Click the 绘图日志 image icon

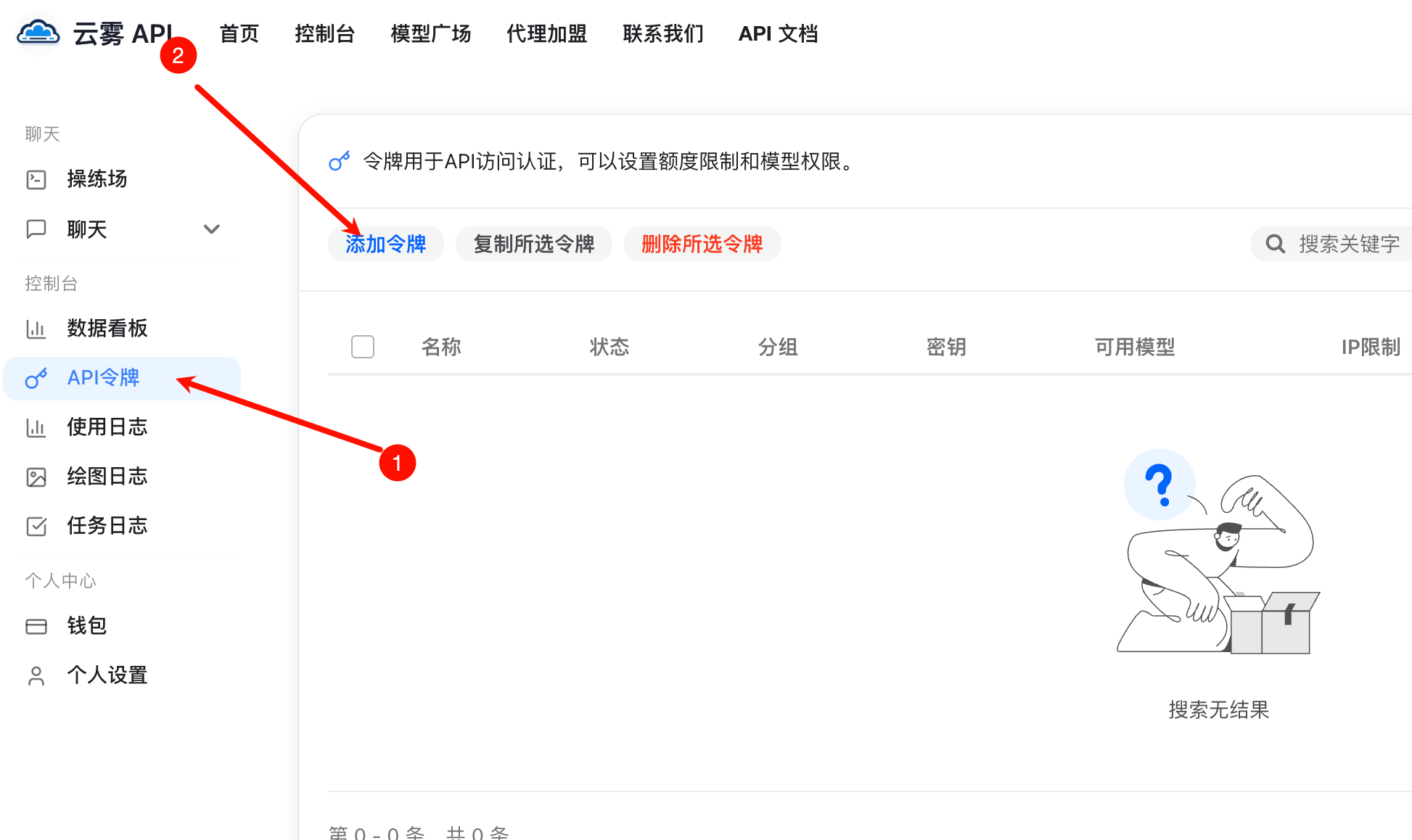[x=36, y=477]
